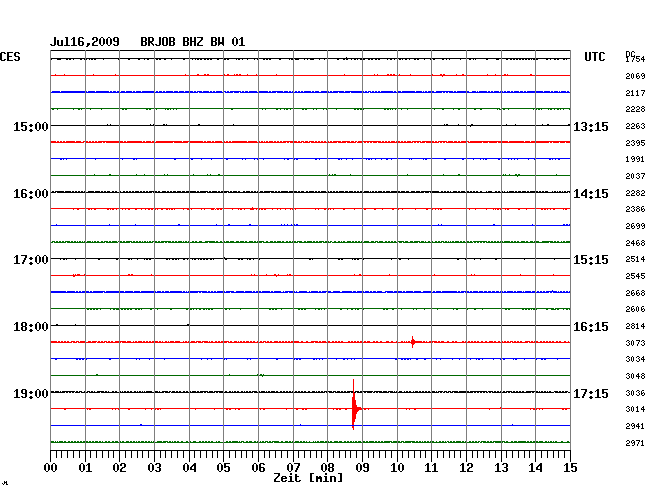Screen dimensions: 650x494
Task: Click the 15 minute axis label
Action: click(570, 467)
